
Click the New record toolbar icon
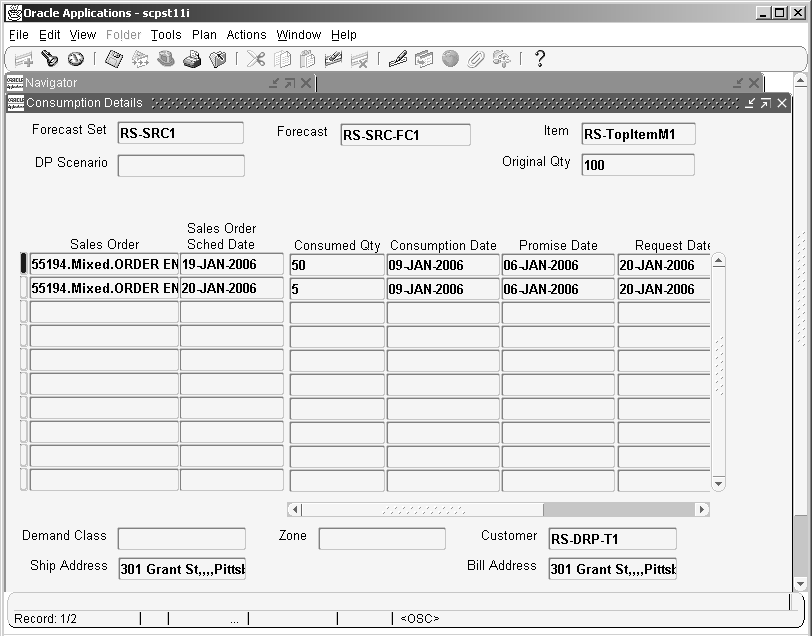(x=23, y=59)
